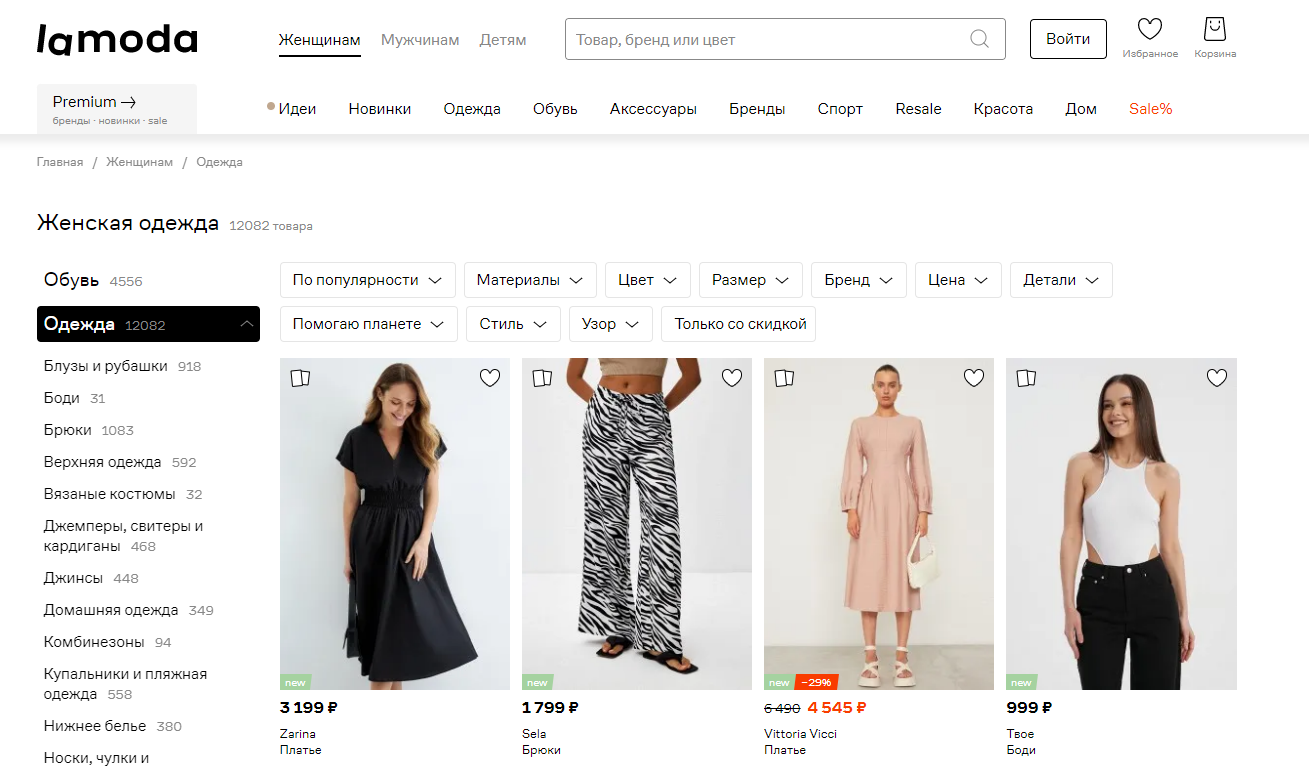Image resolution: width=1309 pixels, height=770 pixels.
Task: Open the Sale% menu item
Action: tap(1150, 109)
